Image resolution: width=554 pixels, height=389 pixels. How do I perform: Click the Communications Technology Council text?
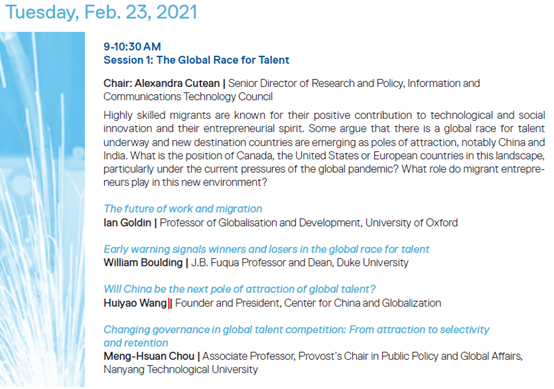[x=188, y=96]
